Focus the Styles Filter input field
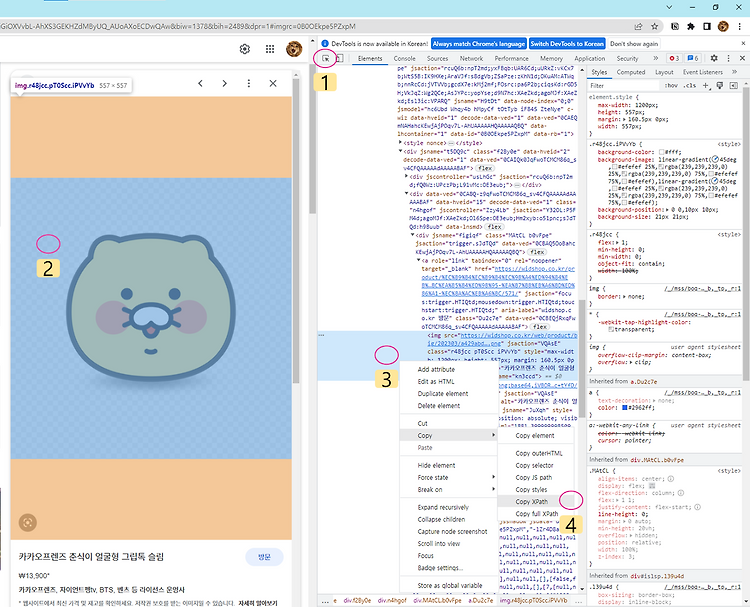750x607 pixels. pyautogui.click(x=624, y=86)
